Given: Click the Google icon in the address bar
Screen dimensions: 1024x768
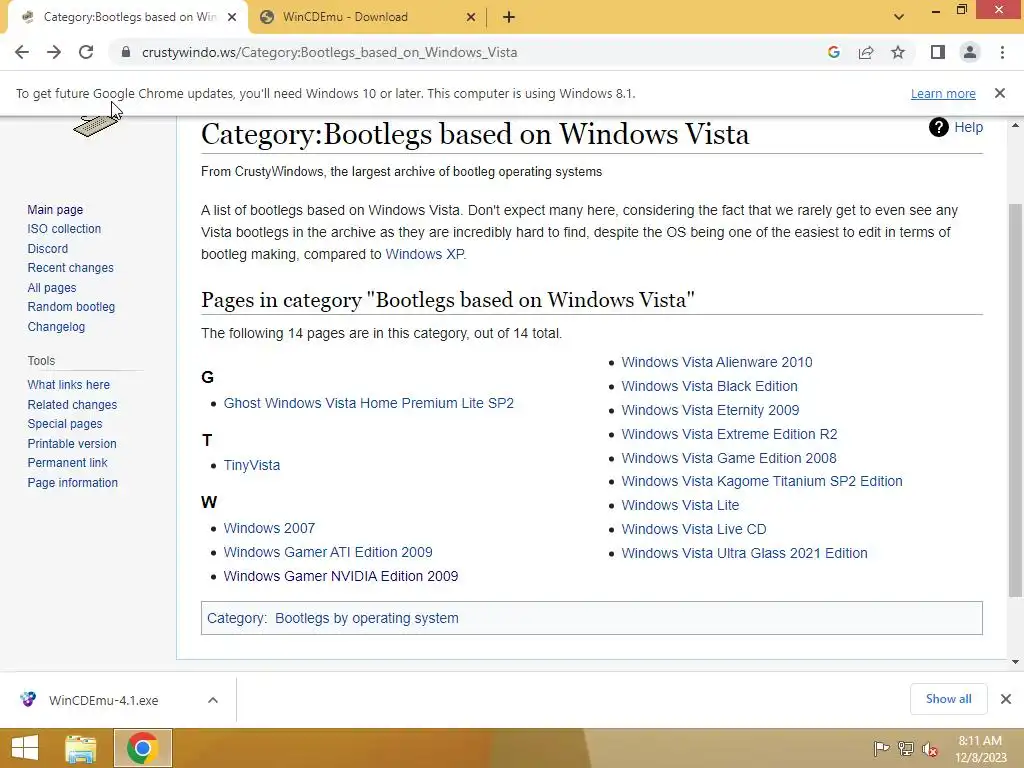Looking at the screenshot, I should [x=833, y=52].
